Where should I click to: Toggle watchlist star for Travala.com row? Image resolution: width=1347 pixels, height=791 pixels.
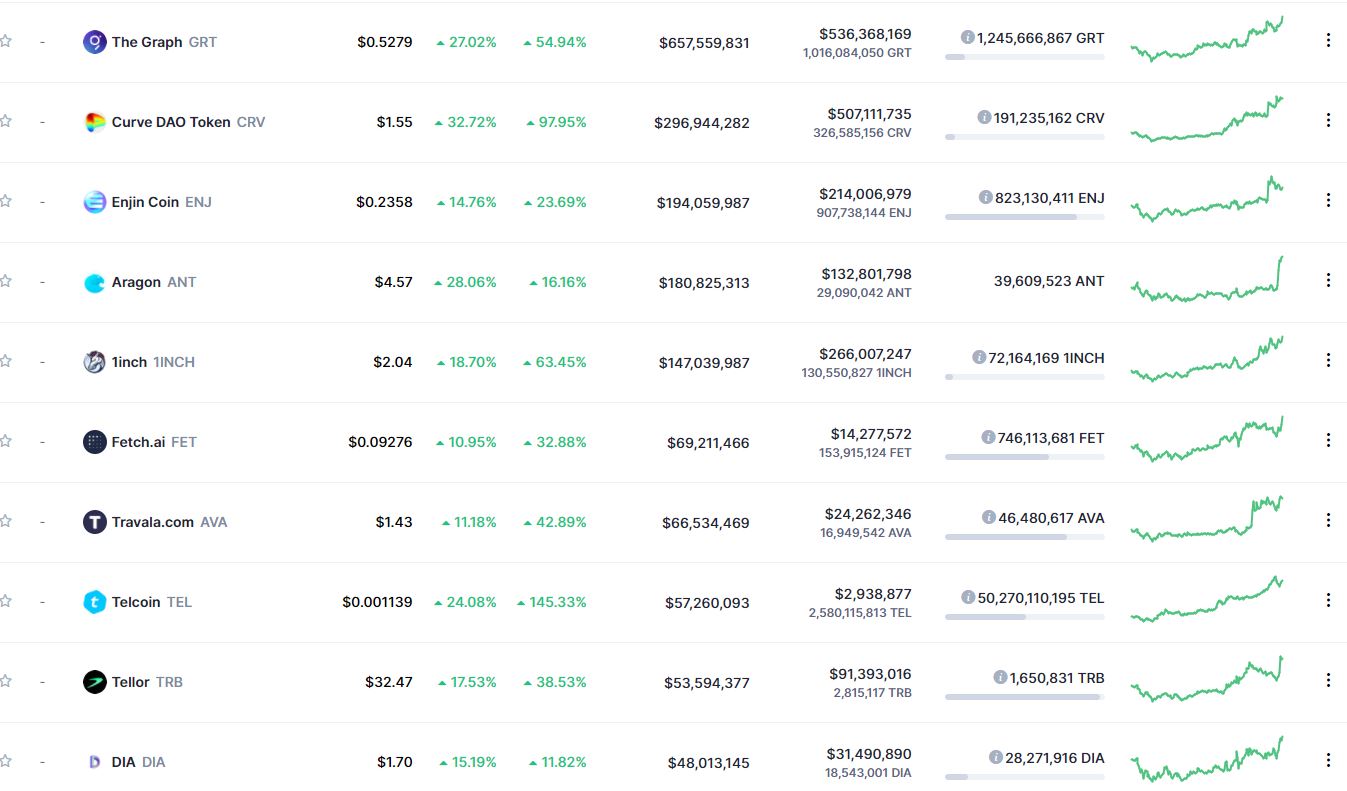point(5,521)
